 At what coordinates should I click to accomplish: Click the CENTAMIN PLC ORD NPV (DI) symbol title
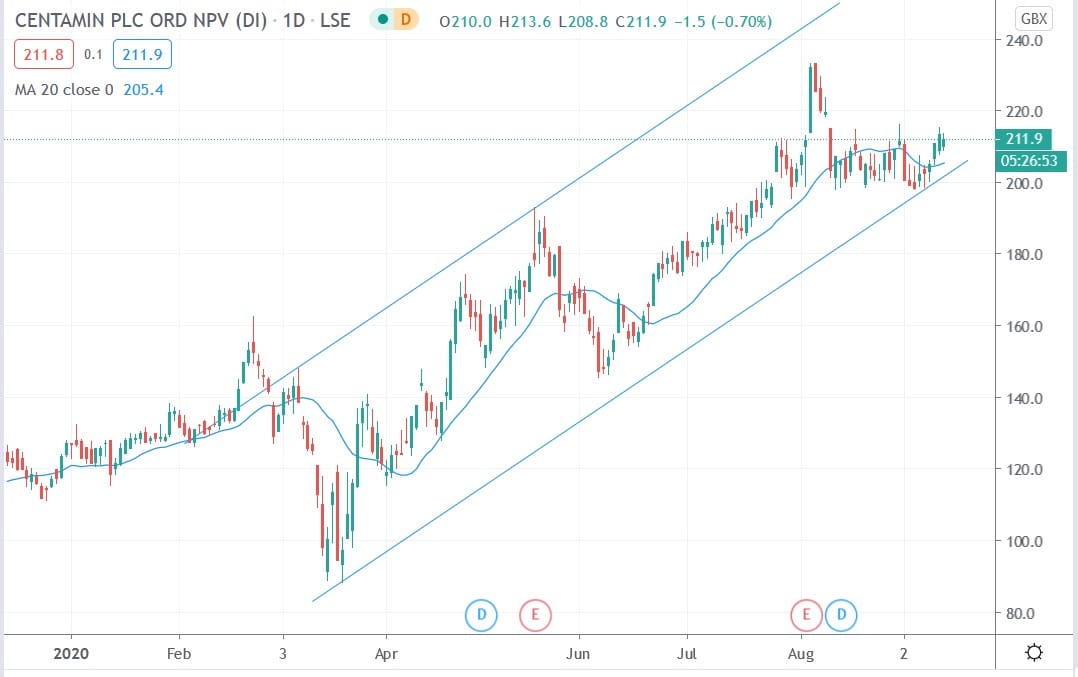click(140, 21)
